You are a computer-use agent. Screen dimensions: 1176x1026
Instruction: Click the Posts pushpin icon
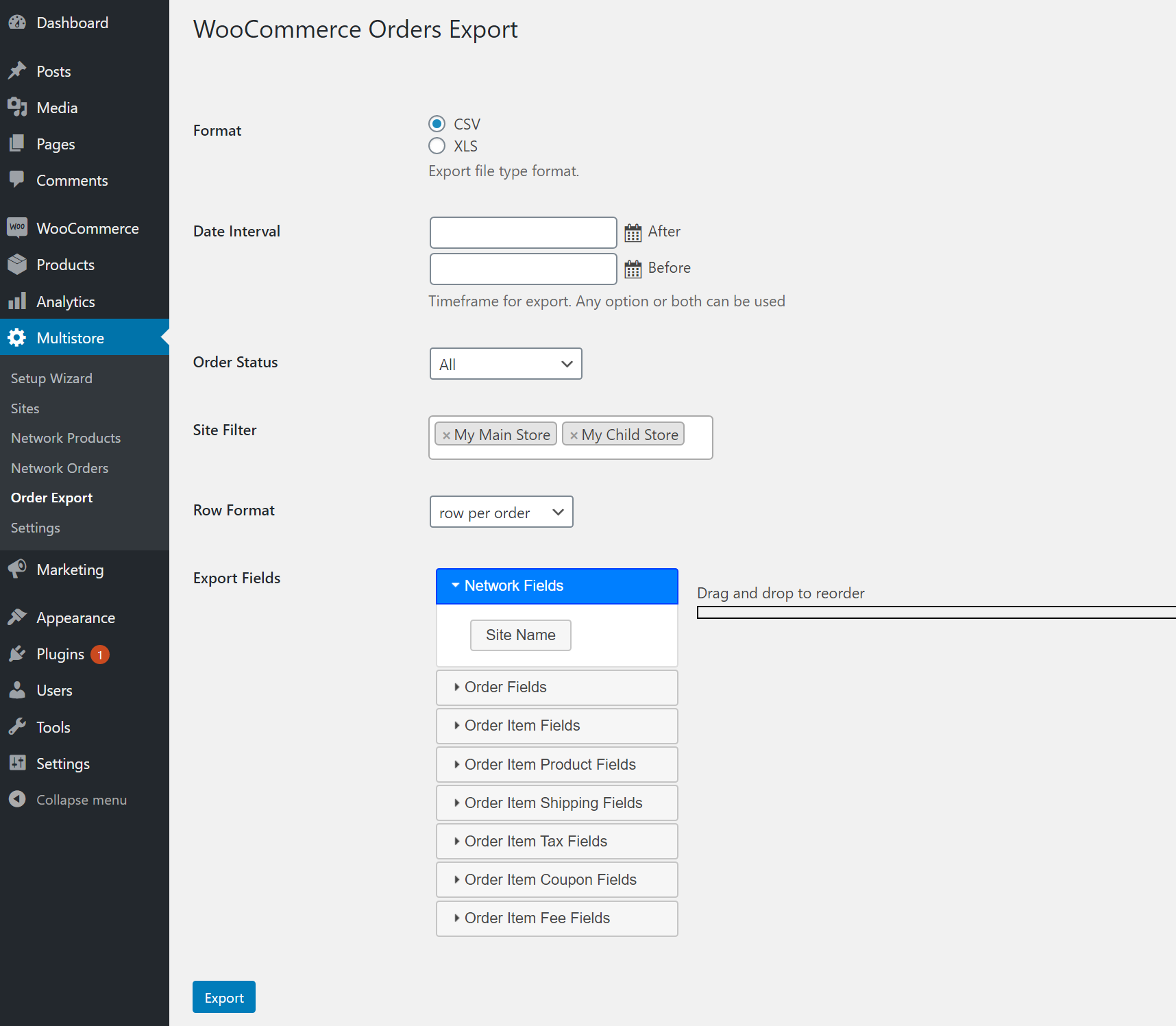(x=17, y=71)
